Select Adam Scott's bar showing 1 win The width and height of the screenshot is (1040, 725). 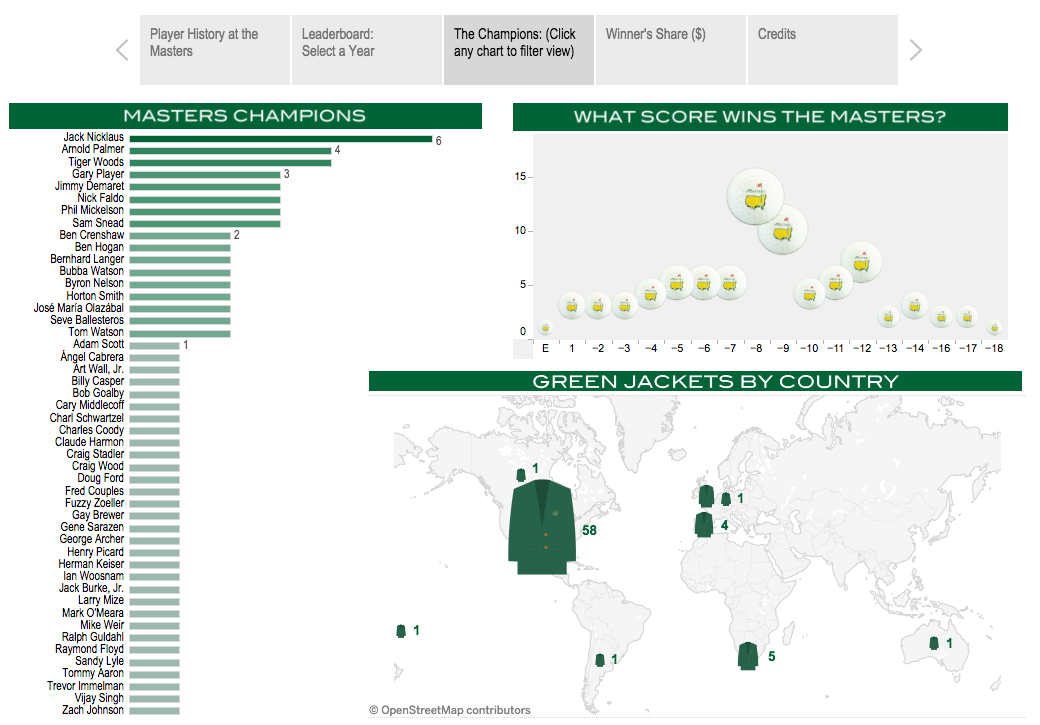point(155,346)
